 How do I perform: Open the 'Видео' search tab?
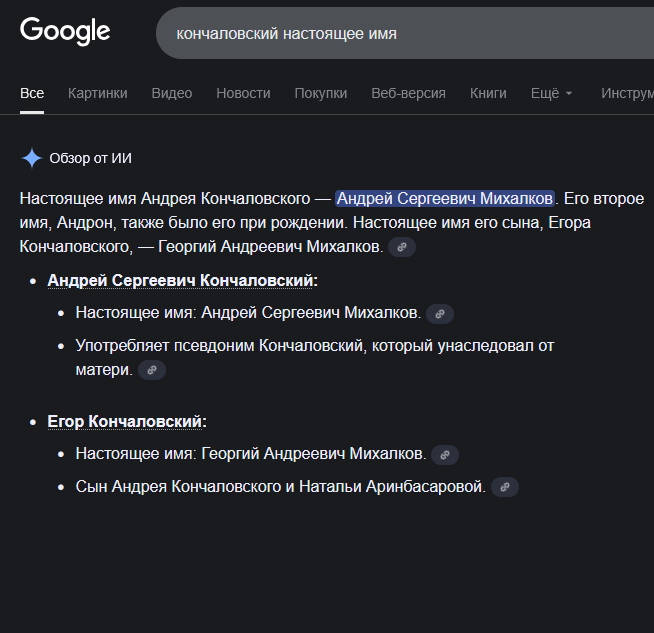click(x=172, y=93)
